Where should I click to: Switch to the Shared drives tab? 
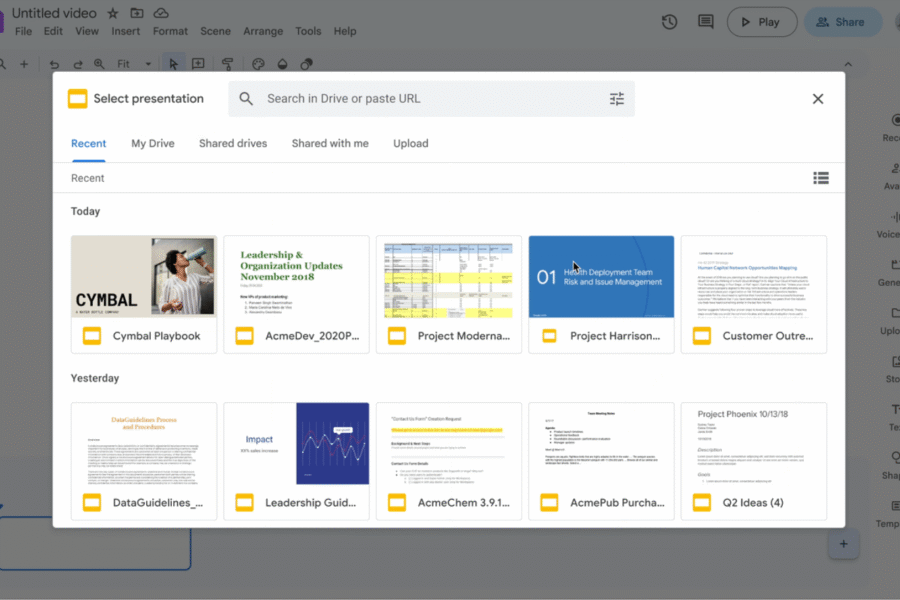coord(232,143)
